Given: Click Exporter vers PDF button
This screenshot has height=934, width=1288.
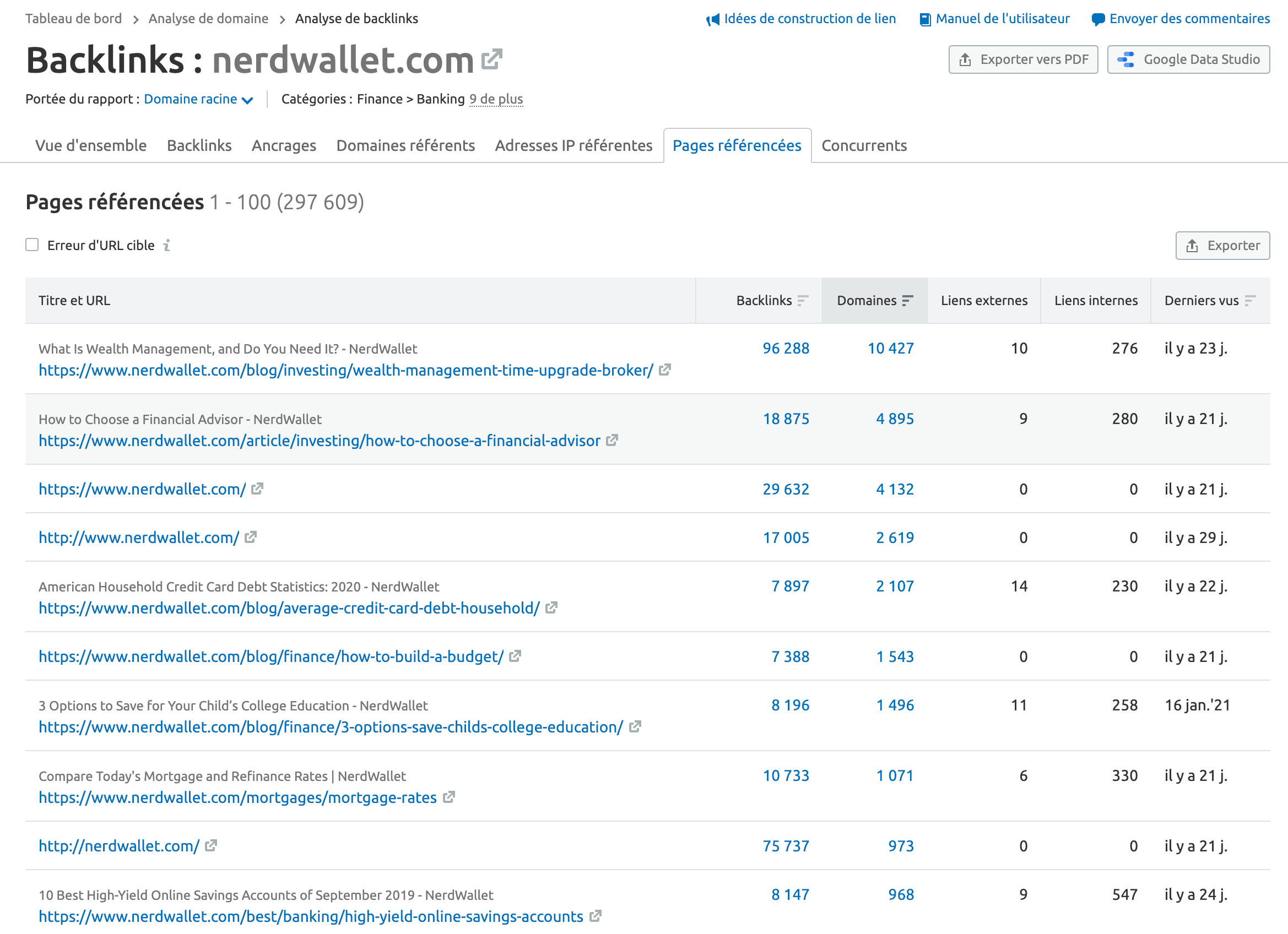Looking at the screenshot, I should pos(1024,59).
